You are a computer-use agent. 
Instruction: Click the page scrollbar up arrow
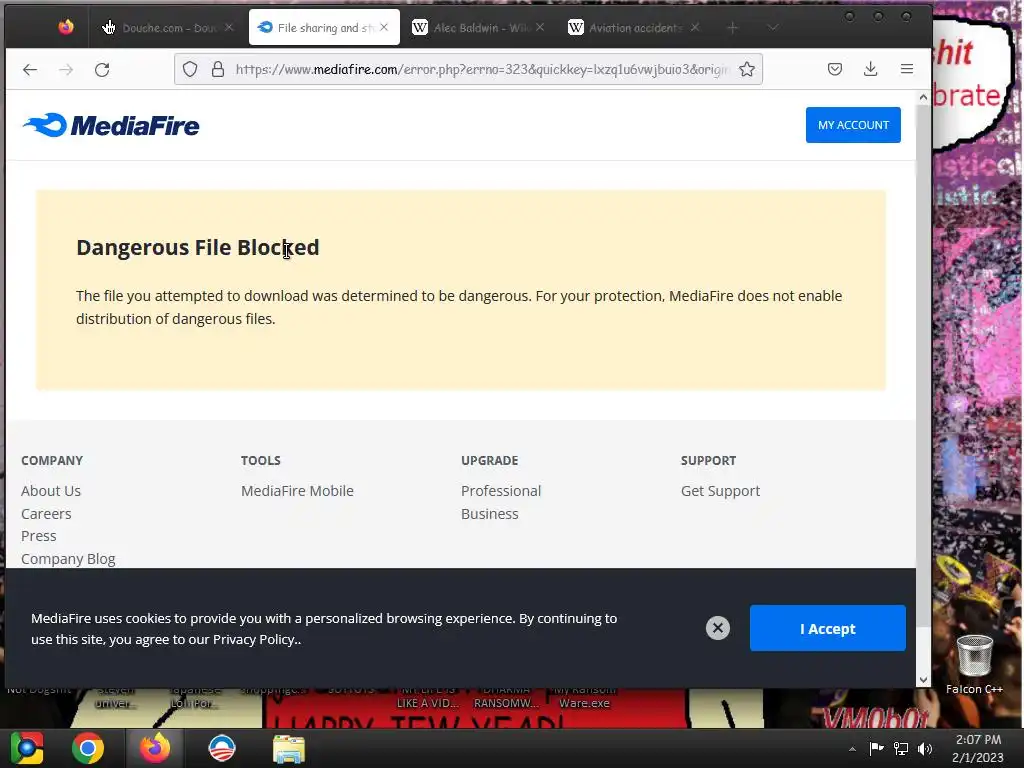pos(923,97)
